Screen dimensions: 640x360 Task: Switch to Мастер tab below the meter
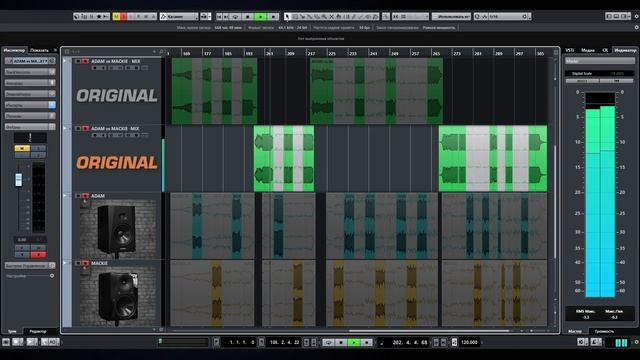click(575, 331)
